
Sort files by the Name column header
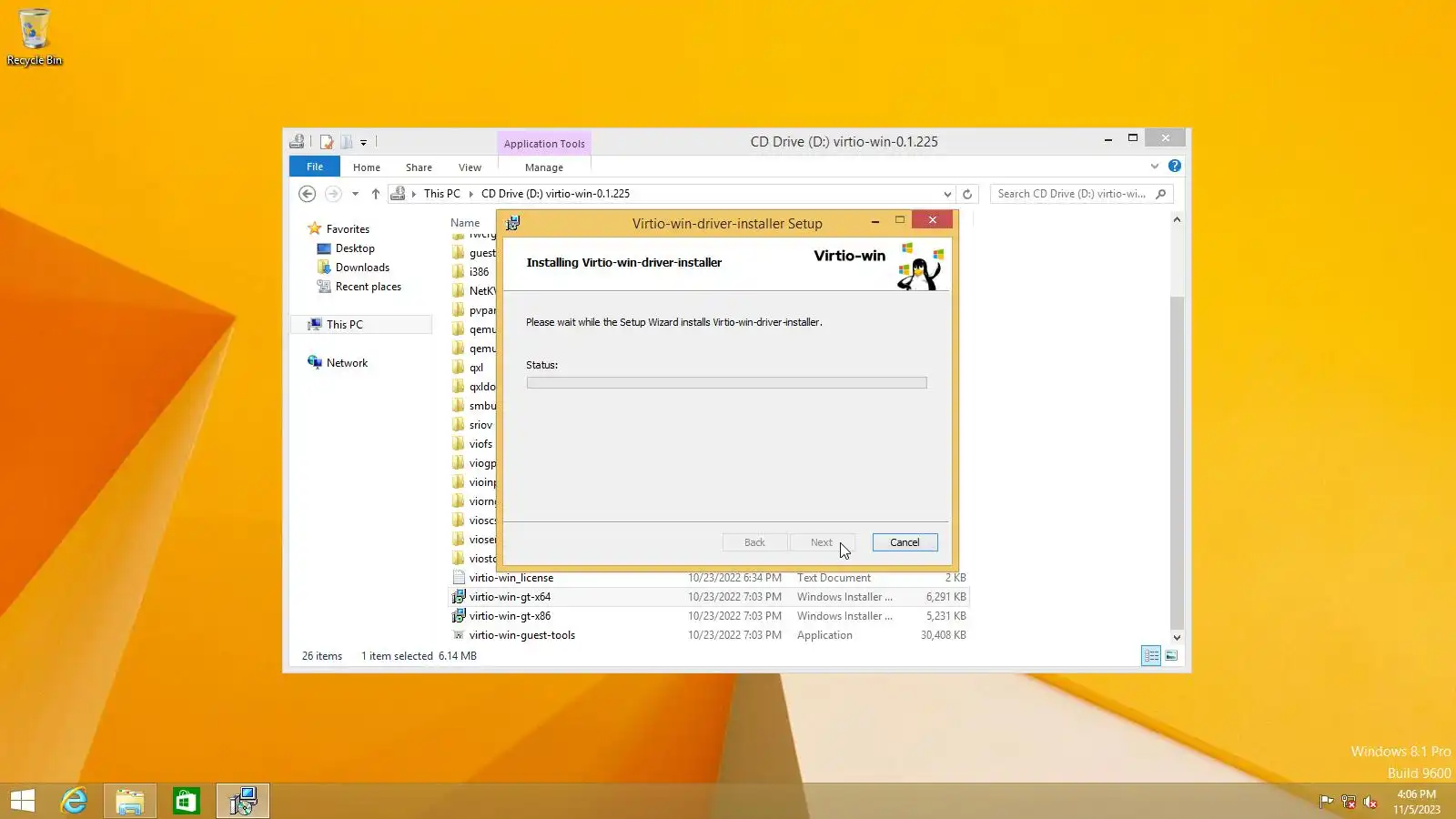pyautogui.click(x=465, y=223)
